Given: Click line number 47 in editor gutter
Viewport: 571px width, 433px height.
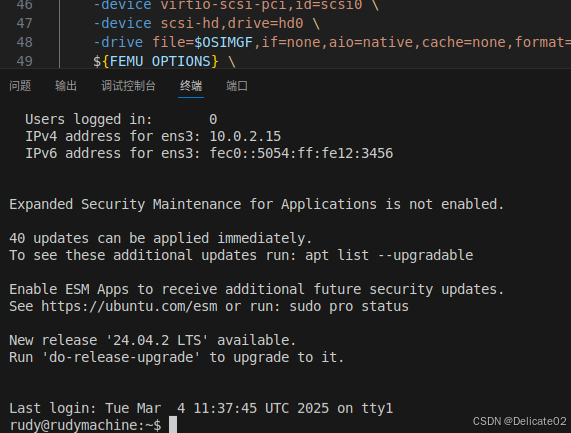Looking at the screenshot, I should click(24, 23).
